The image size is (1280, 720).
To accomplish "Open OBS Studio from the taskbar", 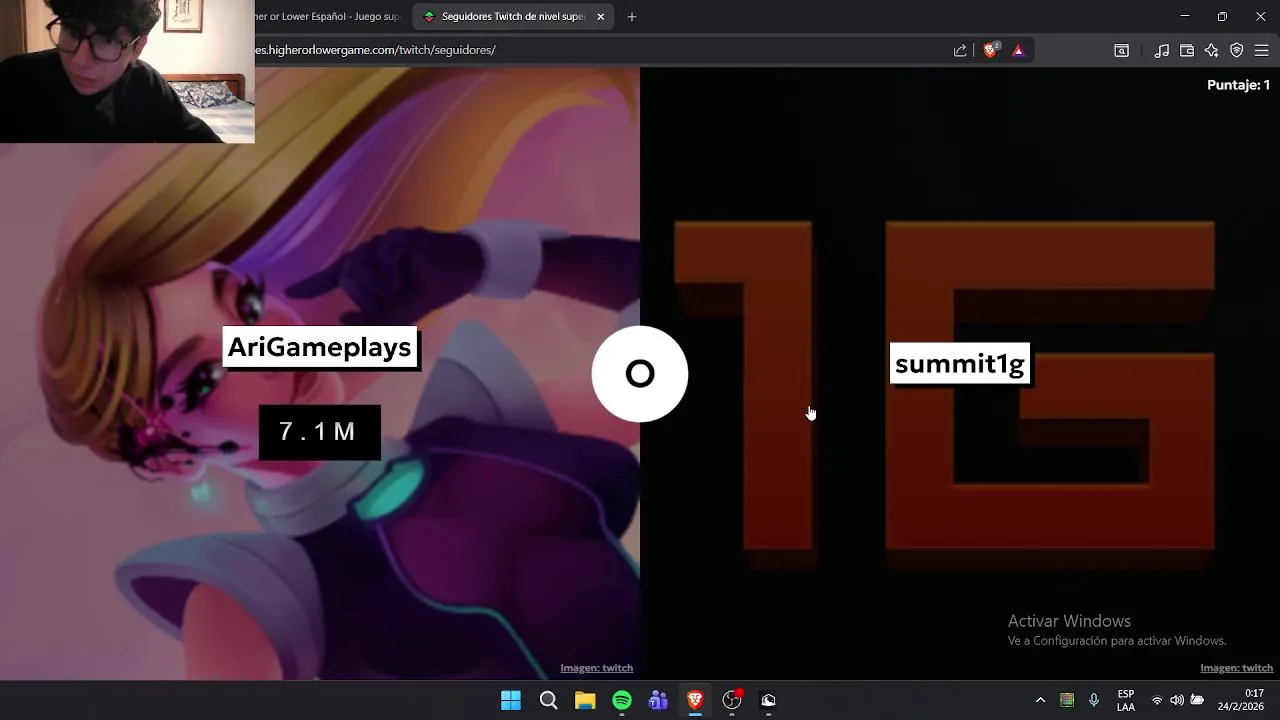I will pyautogui.click(x=732, y=700).
